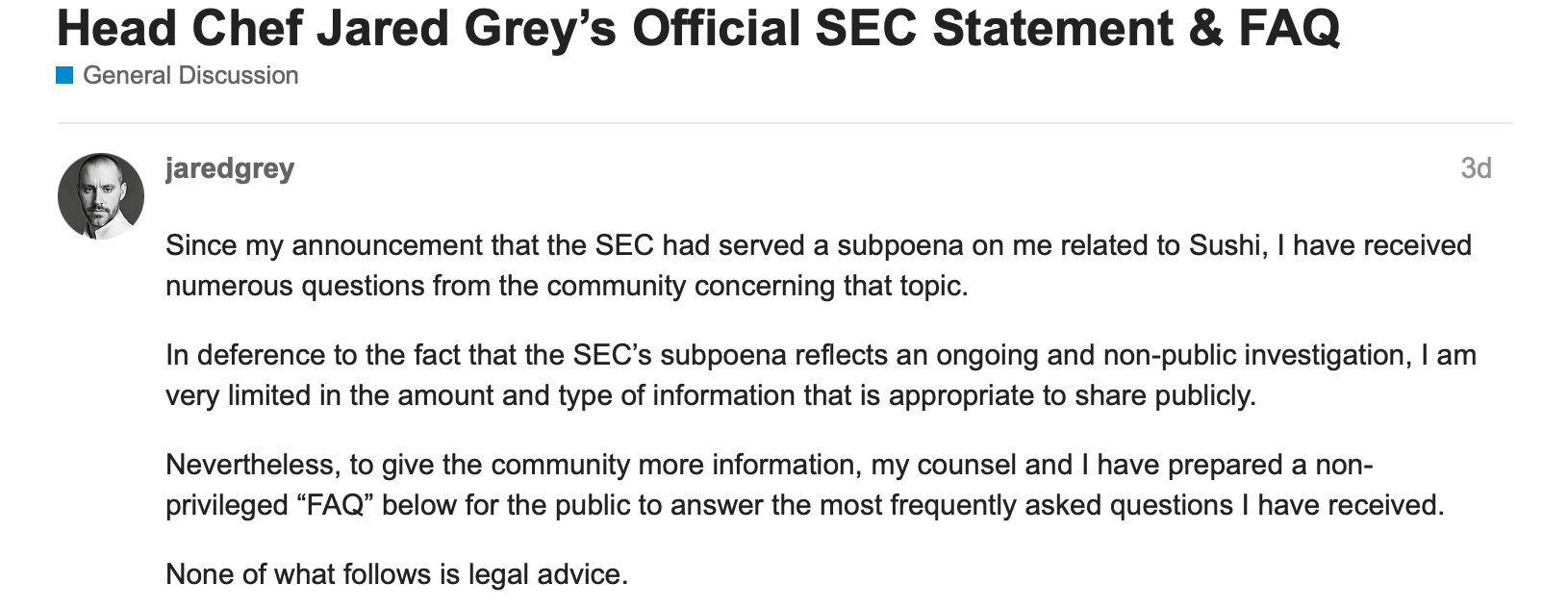Screen dimensions: 1568x608
Task: Click the paragraph starting "Since my announcement"
Action: [818, 266]
